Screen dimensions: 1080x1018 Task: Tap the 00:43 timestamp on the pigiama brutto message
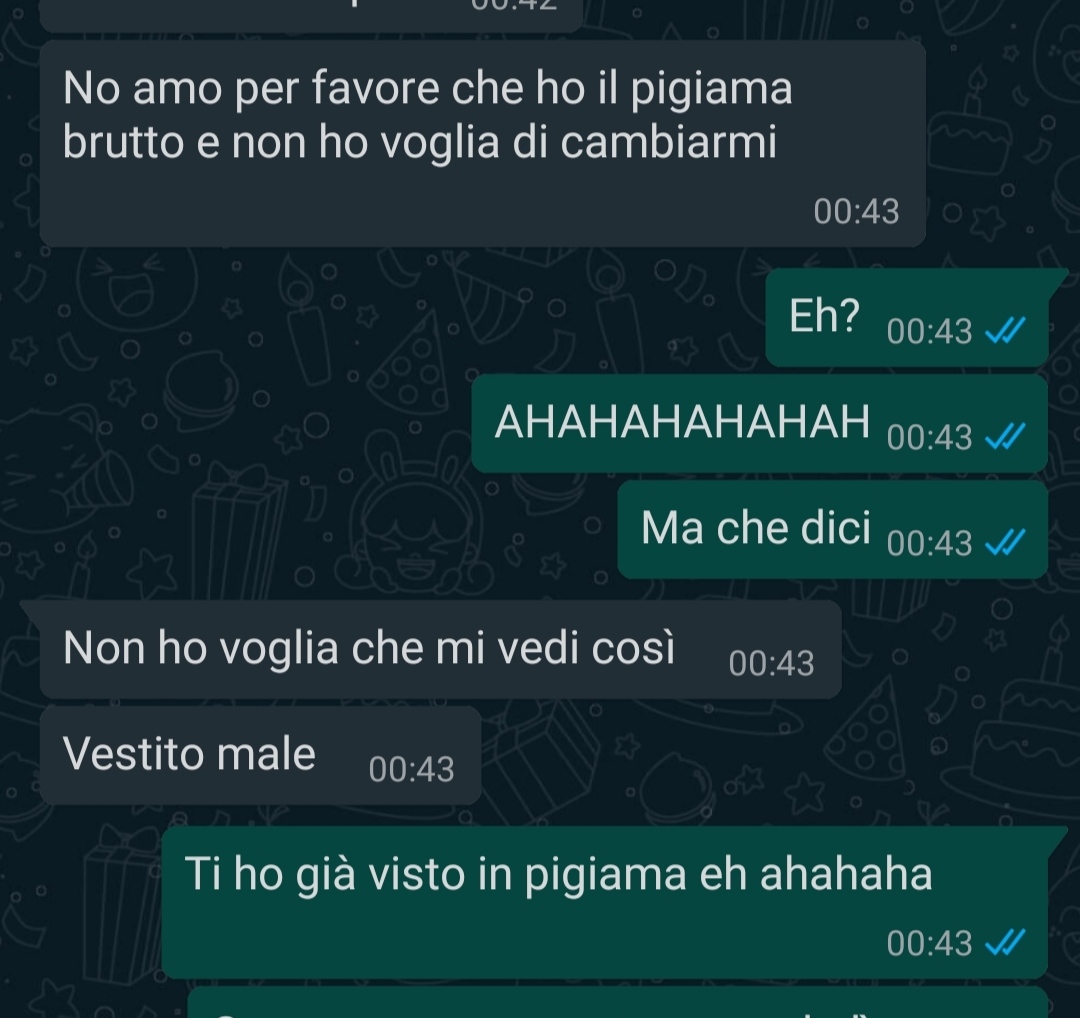point(856,211)
